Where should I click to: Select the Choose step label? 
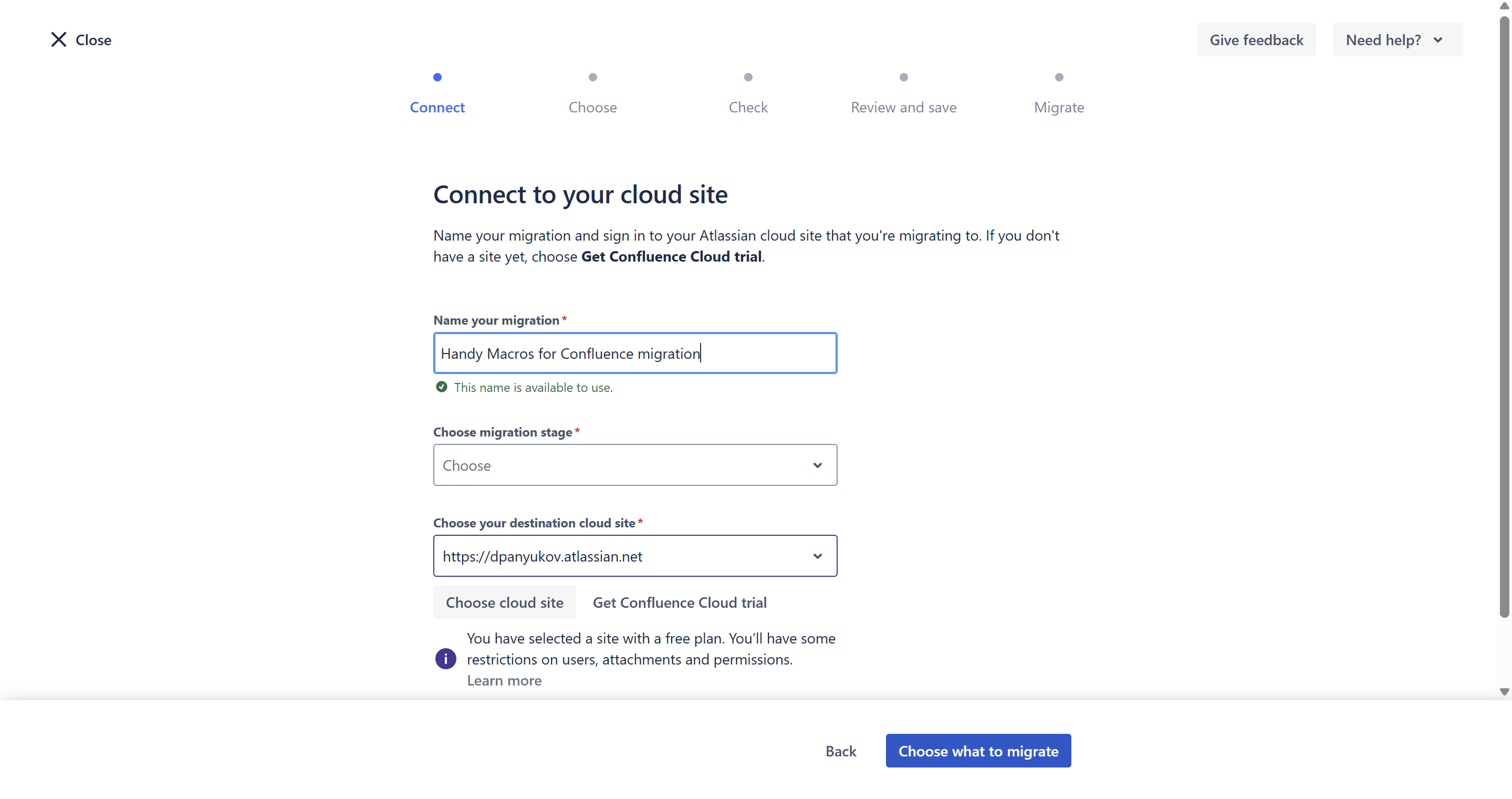(593, 108)
